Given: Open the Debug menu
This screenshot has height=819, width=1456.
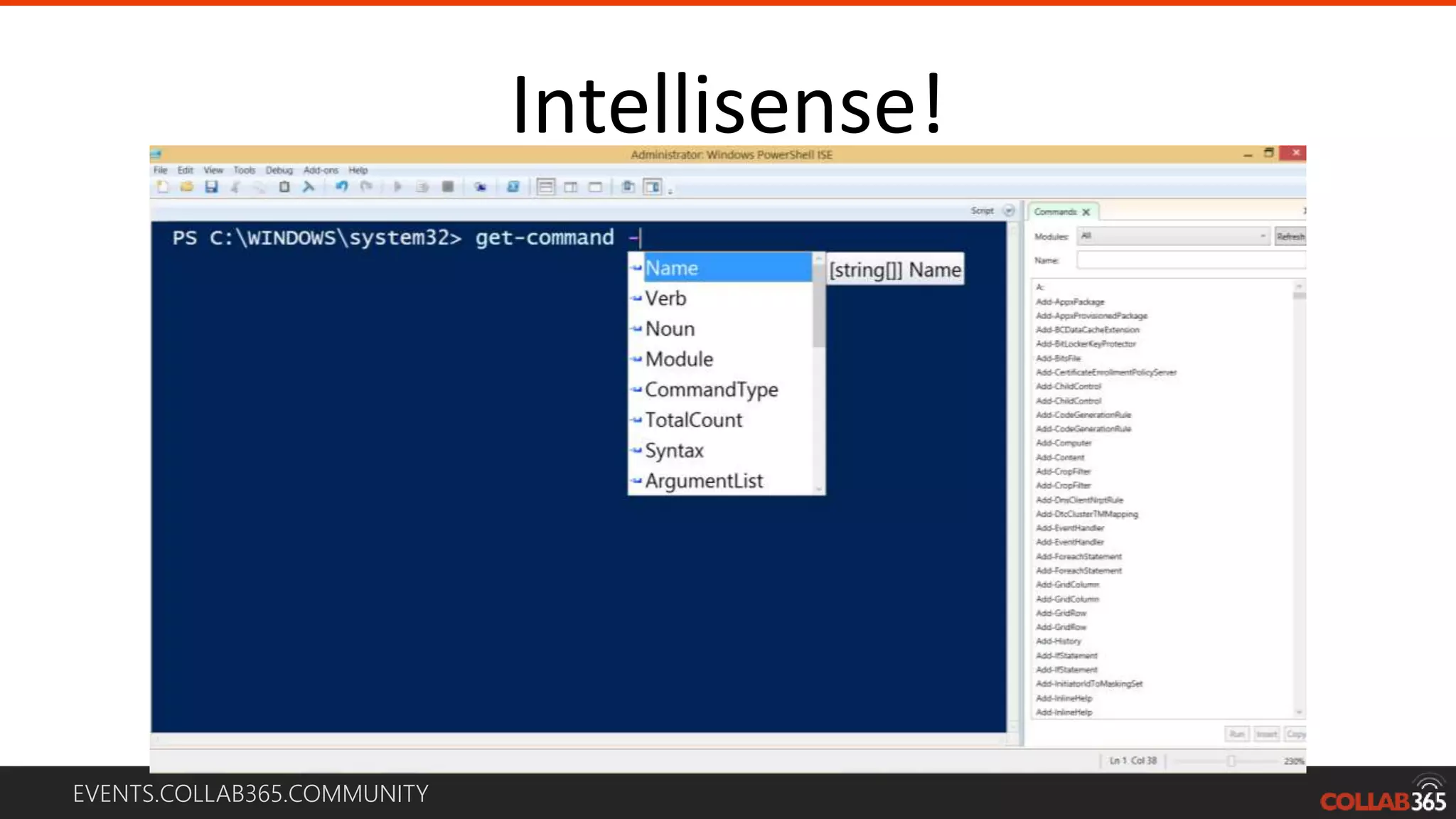Looking at the screenshot, I should click(279, 170).
